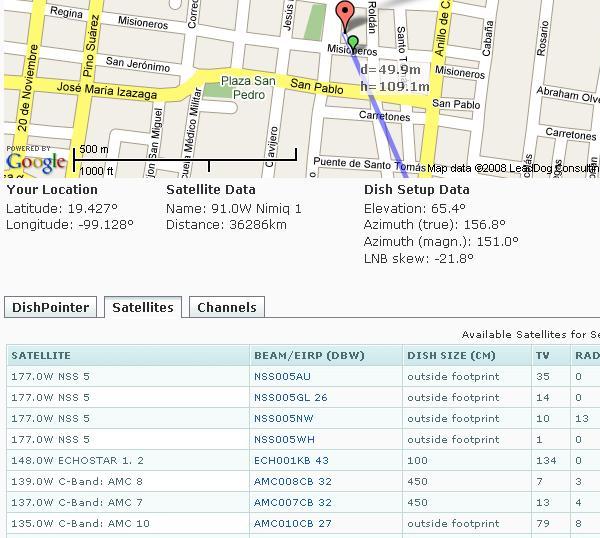Click the red location marker pin
The width and height of the screenshot is (600, 538).
pos(345,16)
